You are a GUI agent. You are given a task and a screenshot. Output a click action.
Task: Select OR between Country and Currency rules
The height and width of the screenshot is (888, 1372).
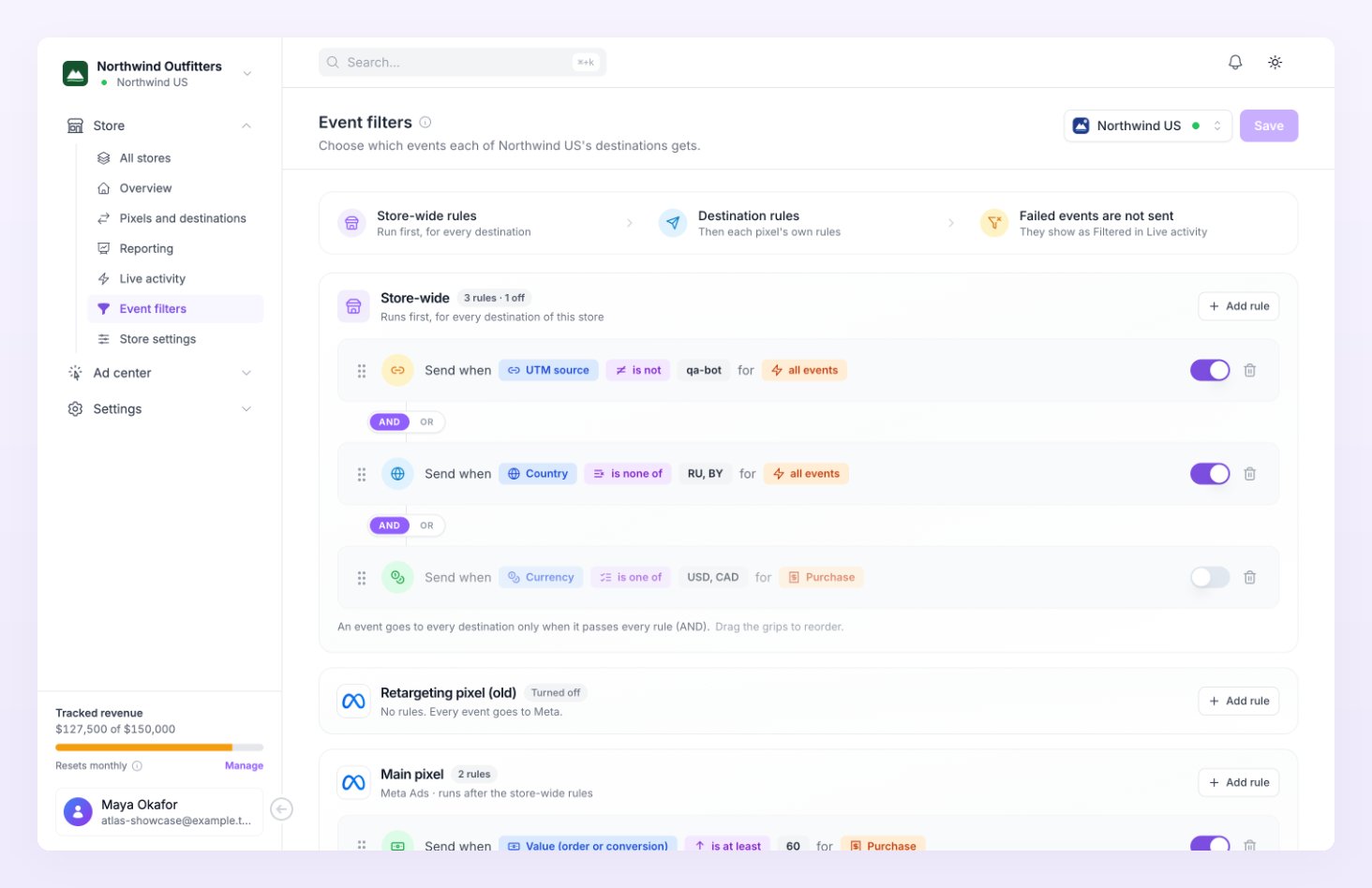426,525
